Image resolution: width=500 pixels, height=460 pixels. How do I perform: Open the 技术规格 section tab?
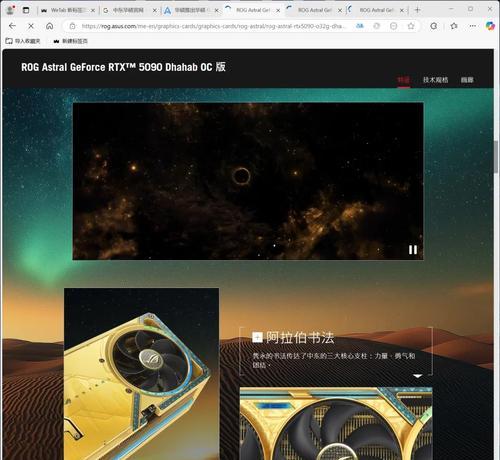point(435,80)
